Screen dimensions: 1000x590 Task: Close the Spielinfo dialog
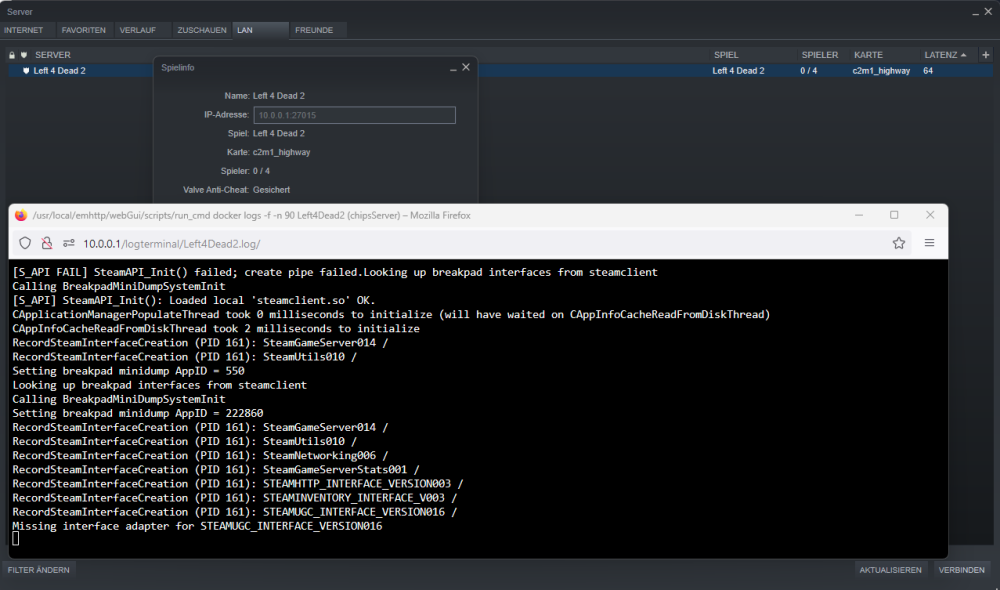466,67
